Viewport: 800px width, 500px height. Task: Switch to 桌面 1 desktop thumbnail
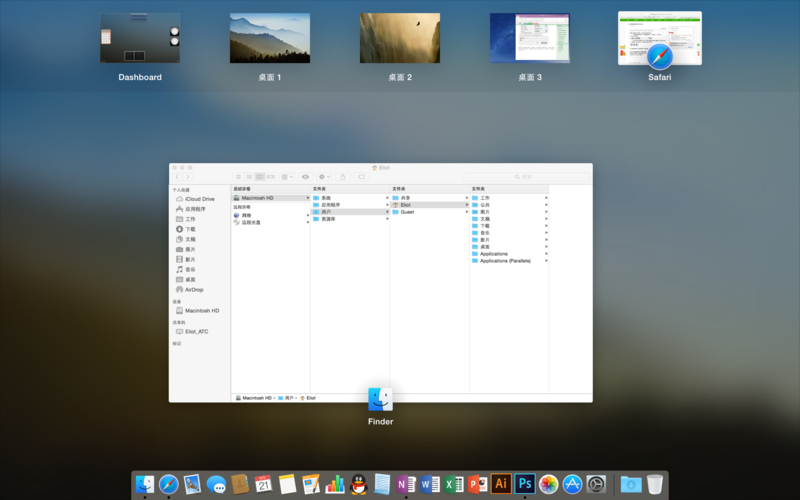(x=270, y=38)
